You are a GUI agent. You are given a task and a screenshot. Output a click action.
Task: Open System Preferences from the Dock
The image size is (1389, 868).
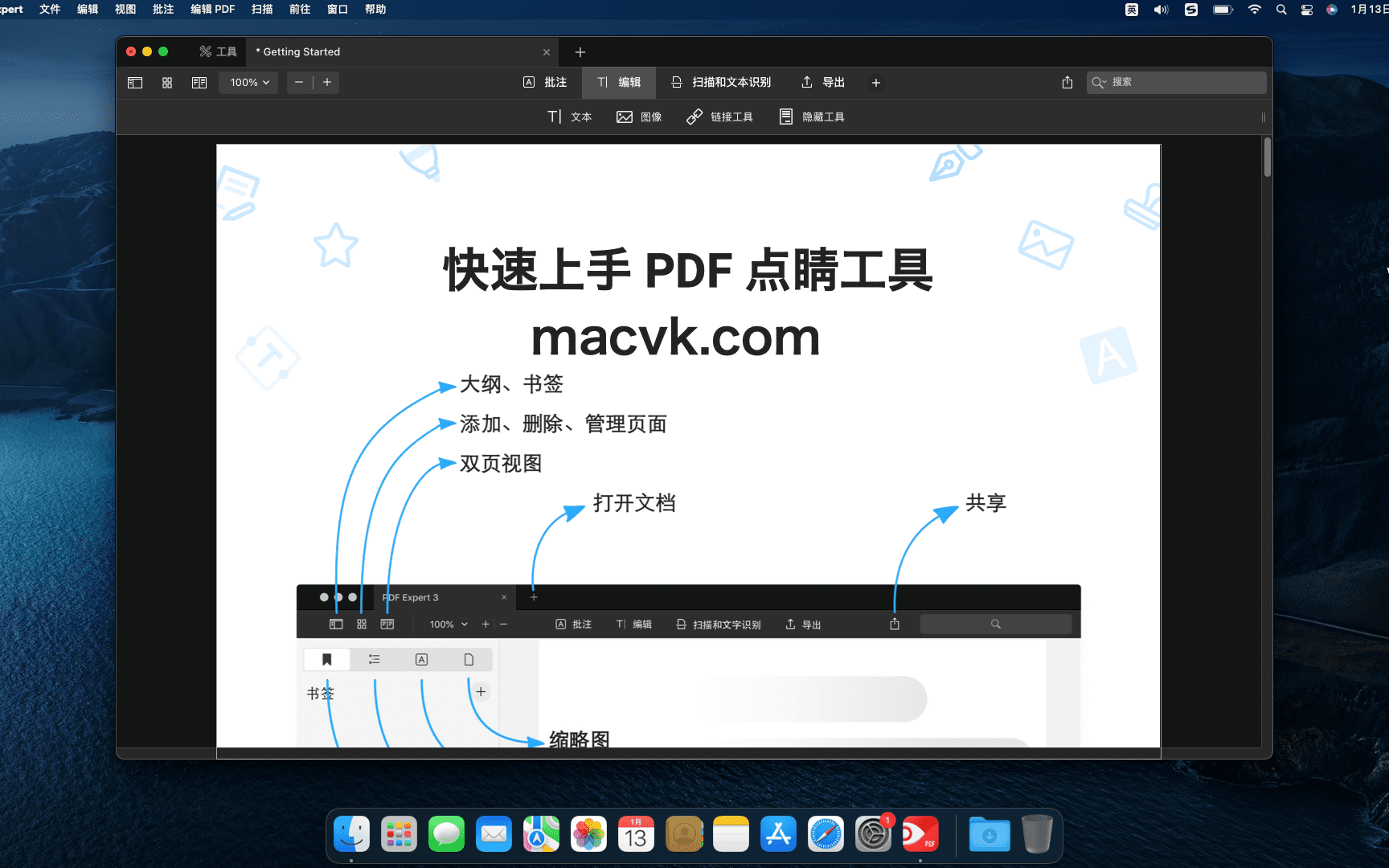[x=873, y=834]
